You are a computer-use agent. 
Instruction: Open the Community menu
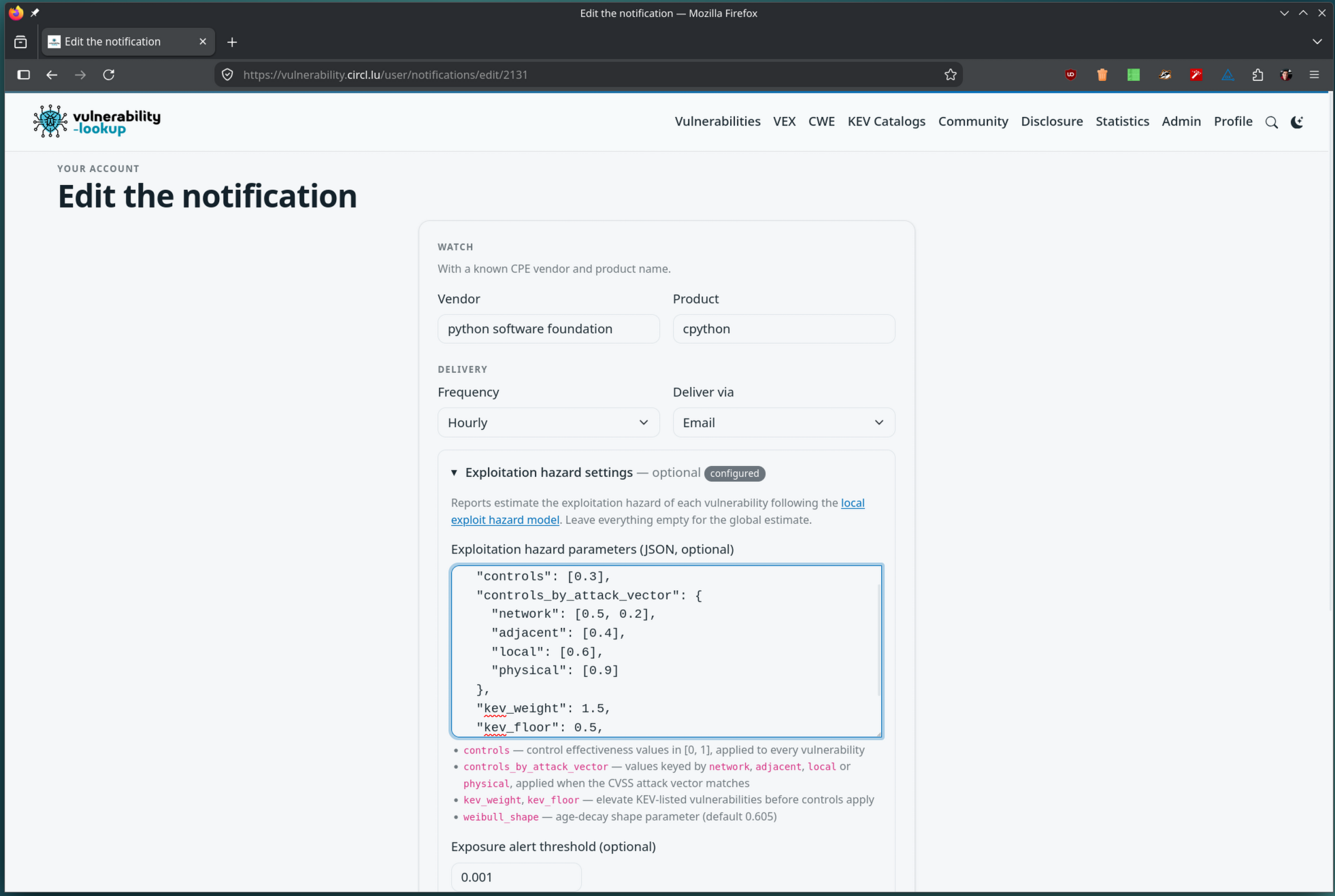pyautogui.click(x=973, y=121)
